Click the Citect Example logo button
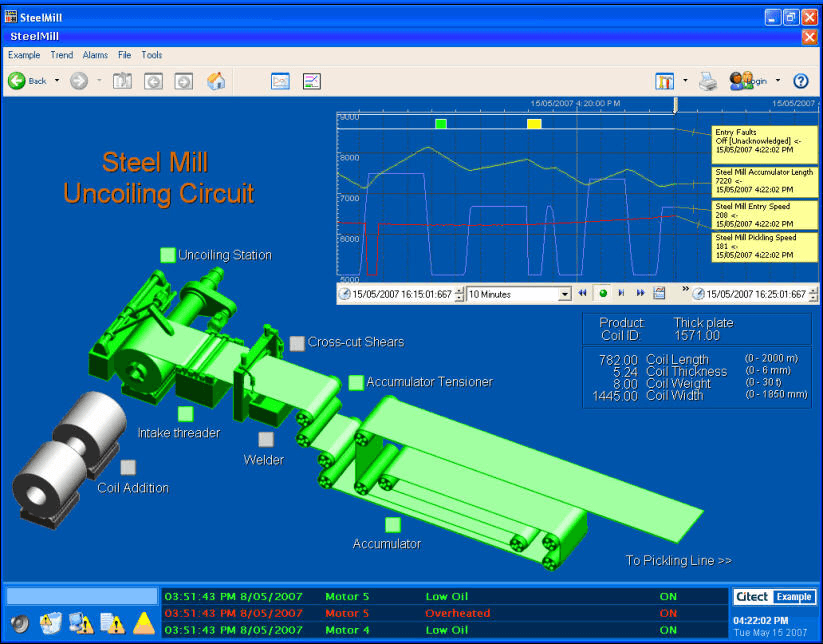 click(774, 597)
